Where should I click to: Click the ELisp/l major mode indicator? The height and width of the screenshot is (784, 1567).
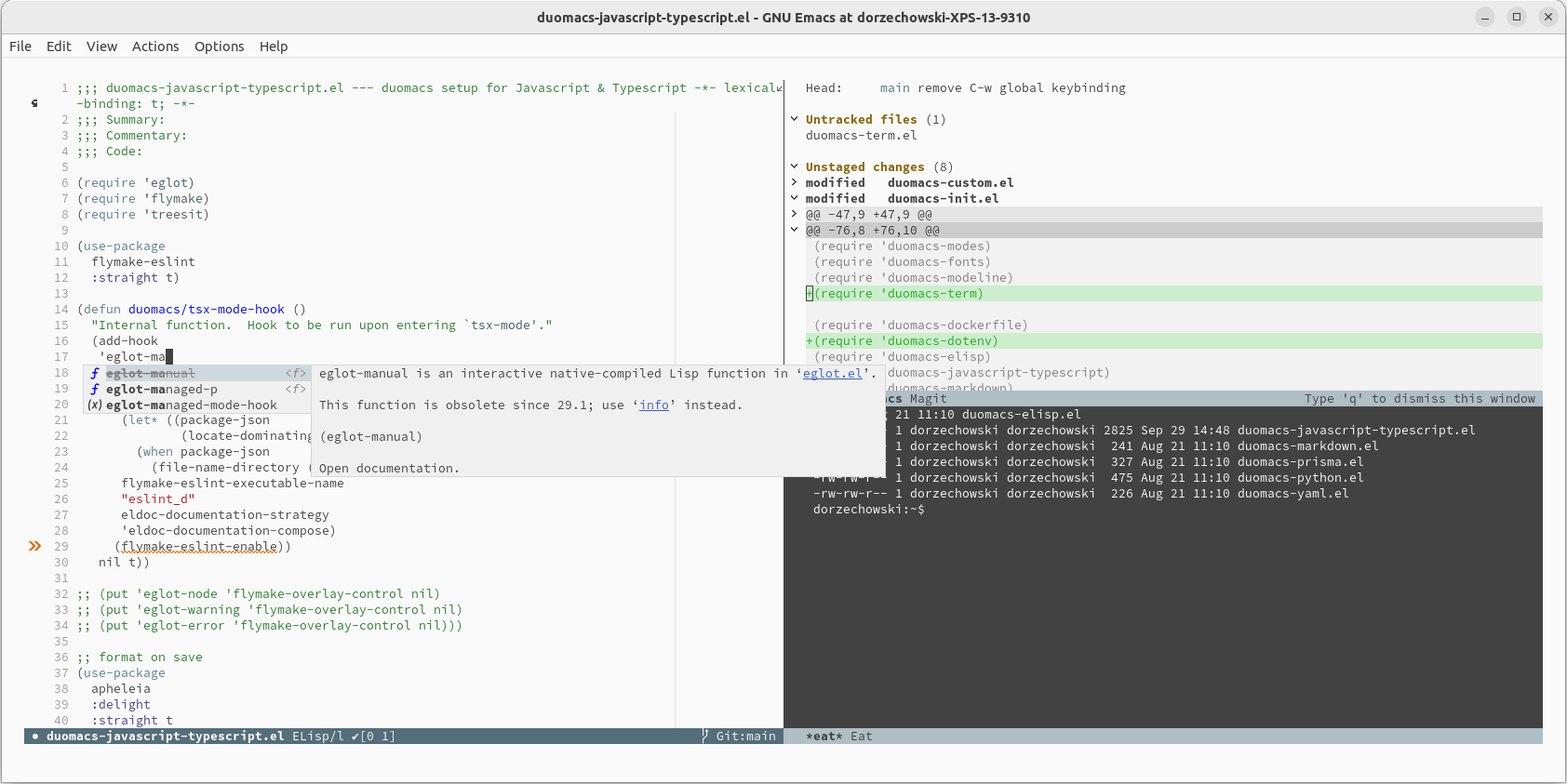(317, 737)
